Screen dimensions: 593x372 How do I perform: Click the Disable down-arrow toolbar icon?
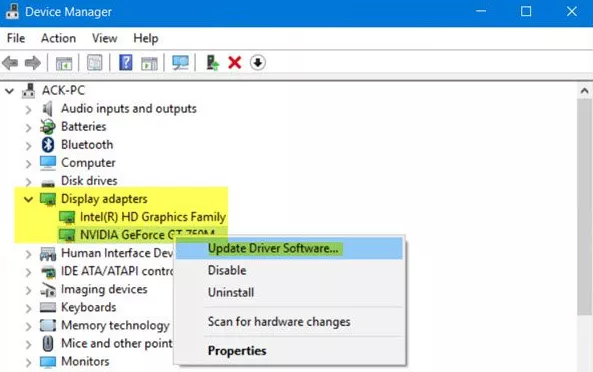pos(258,63)
